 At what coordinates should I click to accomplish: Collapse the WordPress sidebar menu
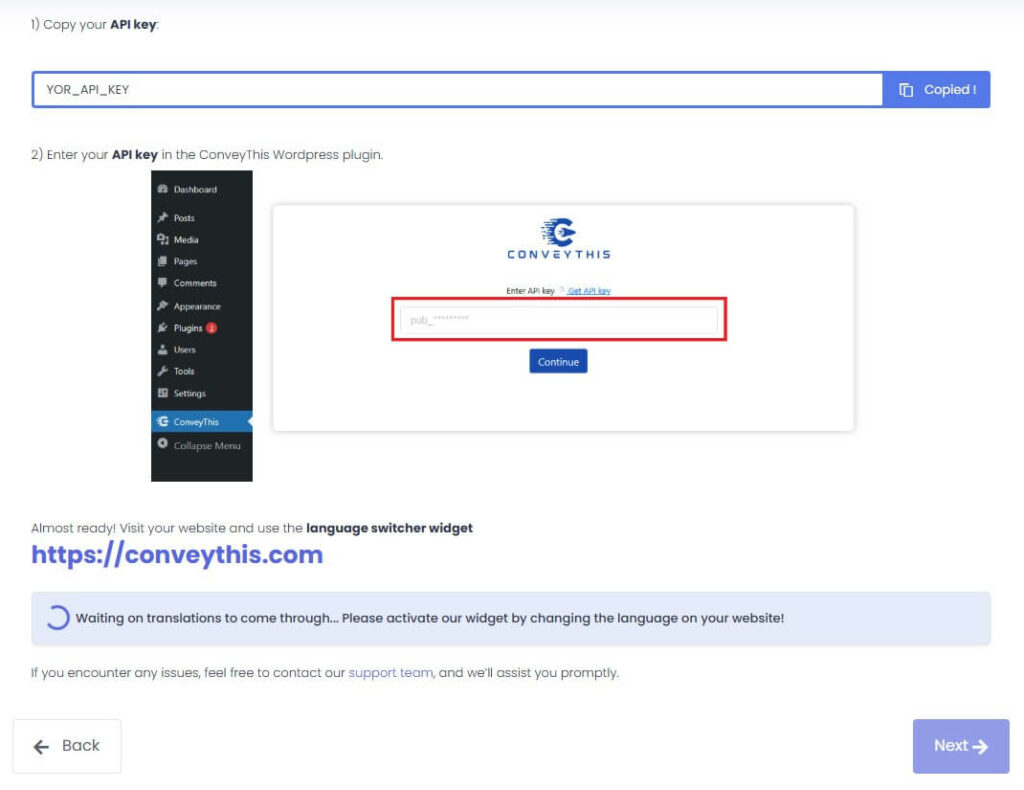pos(206,446)
